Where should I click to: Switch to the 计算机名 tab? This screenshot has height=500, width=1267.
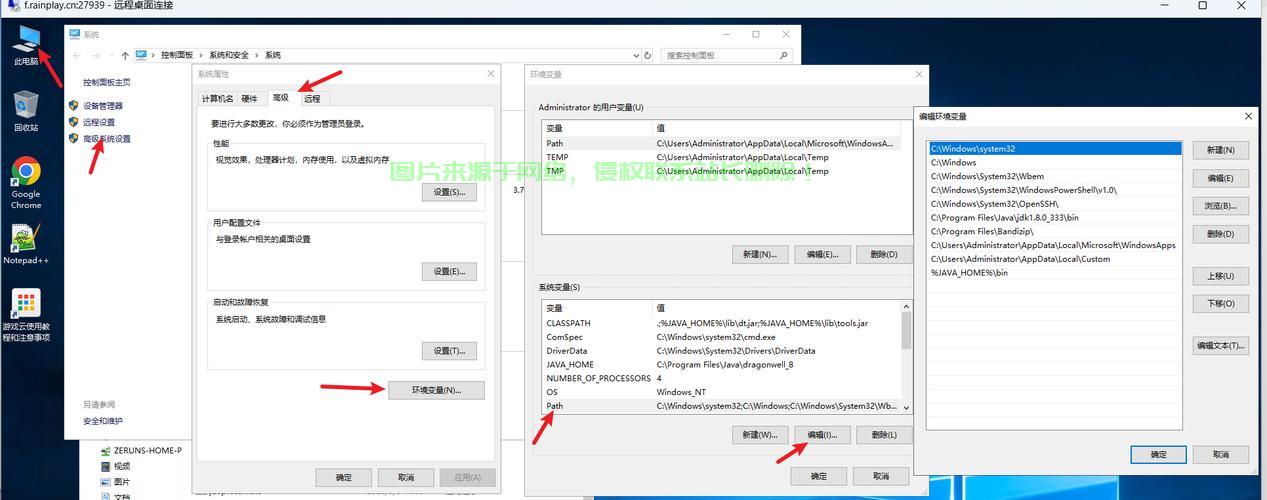217,99
